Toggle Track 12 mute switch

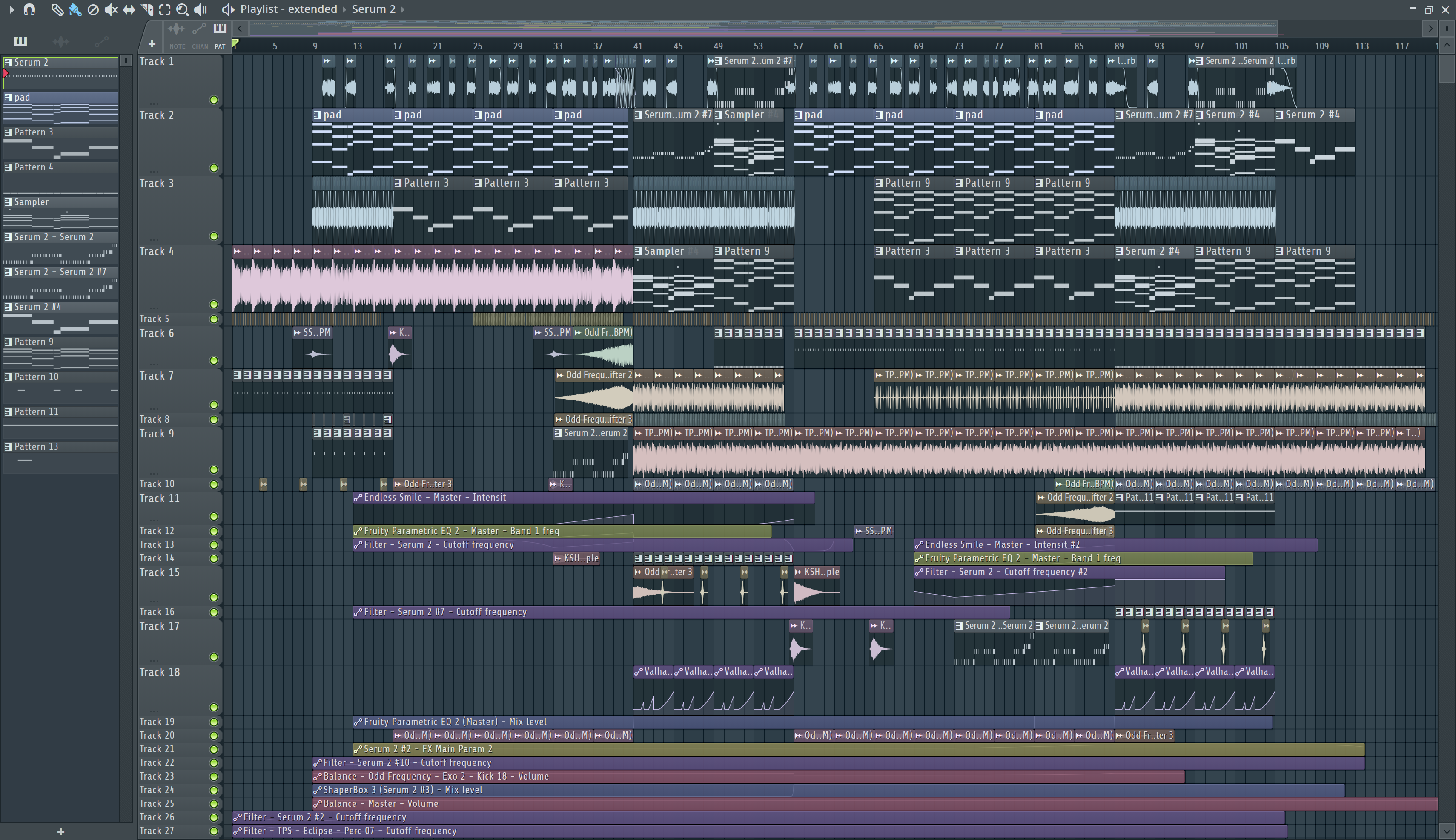(x=214, y=531)
